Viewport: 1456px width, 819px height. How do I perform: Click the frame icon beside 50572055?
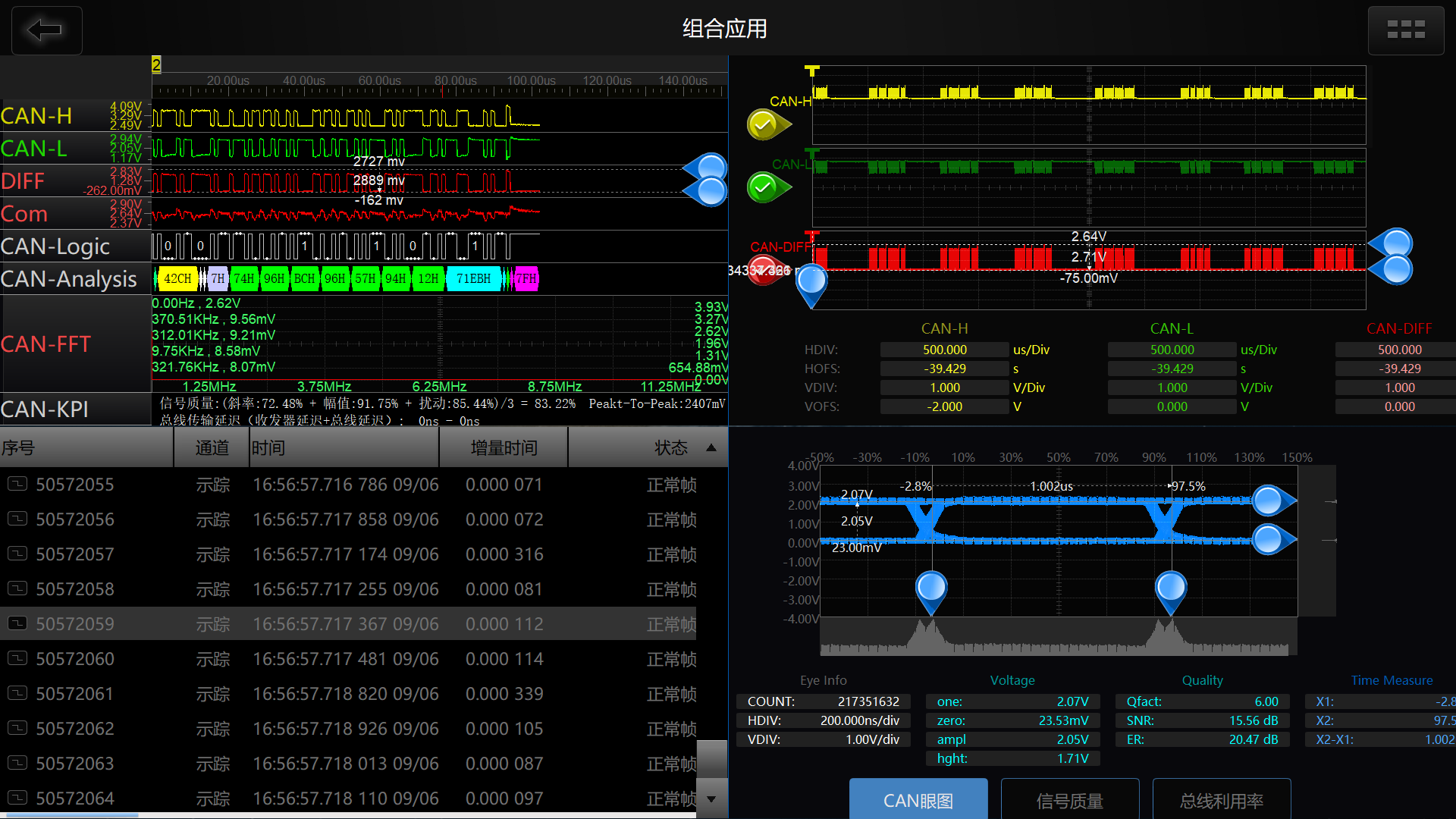coord(17,483)
